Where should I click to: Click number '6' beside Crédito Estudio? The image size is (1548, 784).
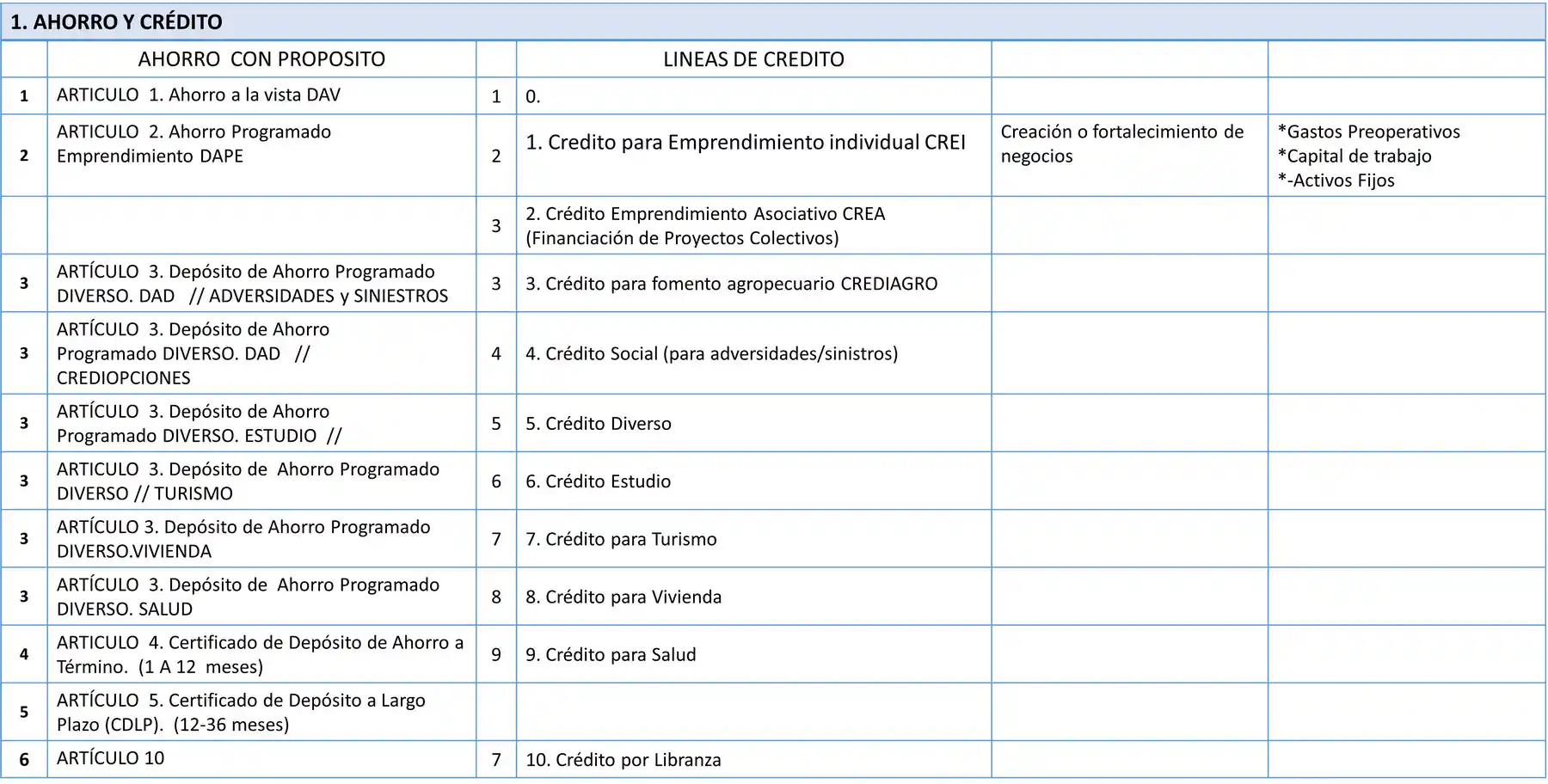(496, 481)
